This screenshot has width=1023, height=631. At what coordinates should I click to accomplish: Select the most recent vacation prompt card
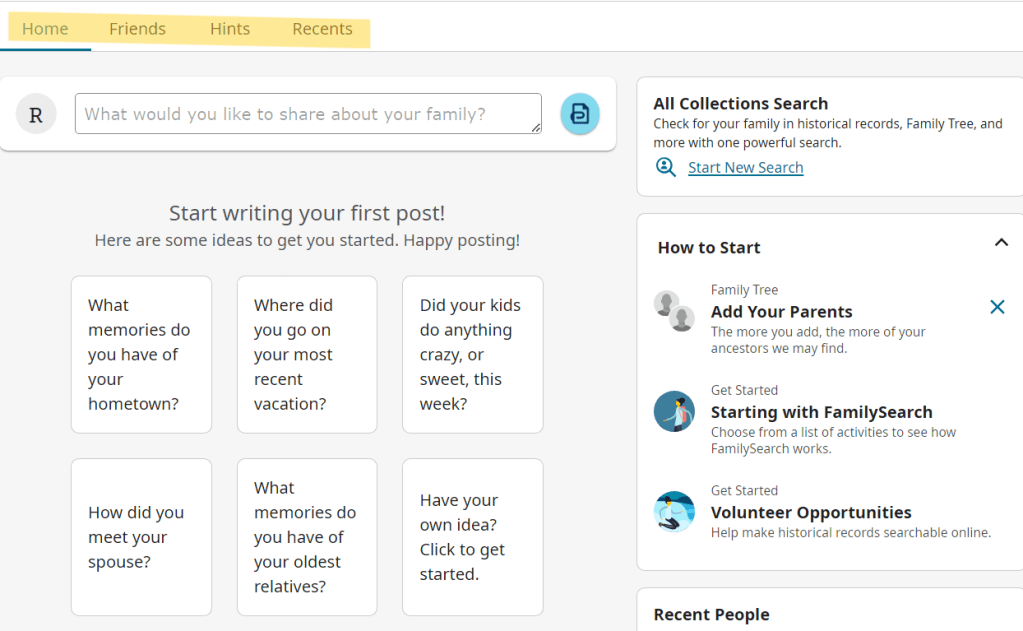pos(307,355)
